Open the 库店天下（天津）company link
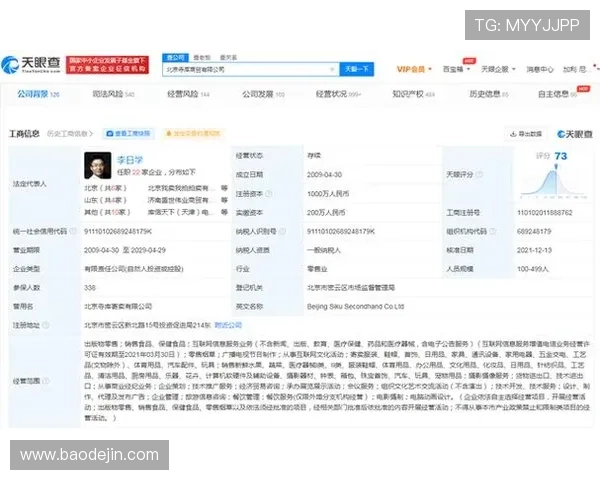 pos(182,212)
